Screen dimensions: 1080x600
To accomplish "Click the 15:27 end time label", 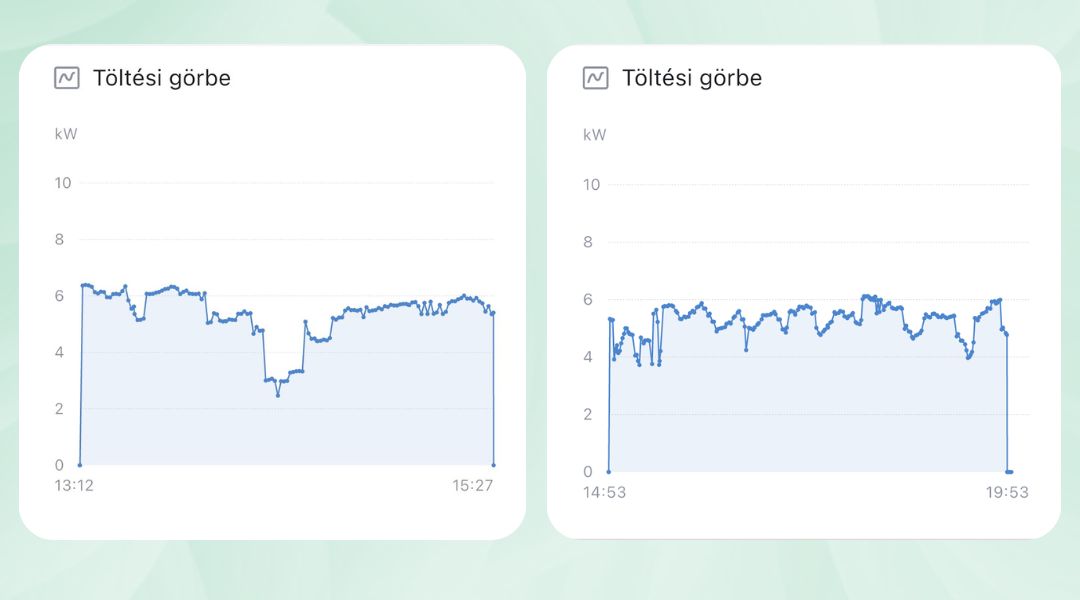I will point(475,486).
